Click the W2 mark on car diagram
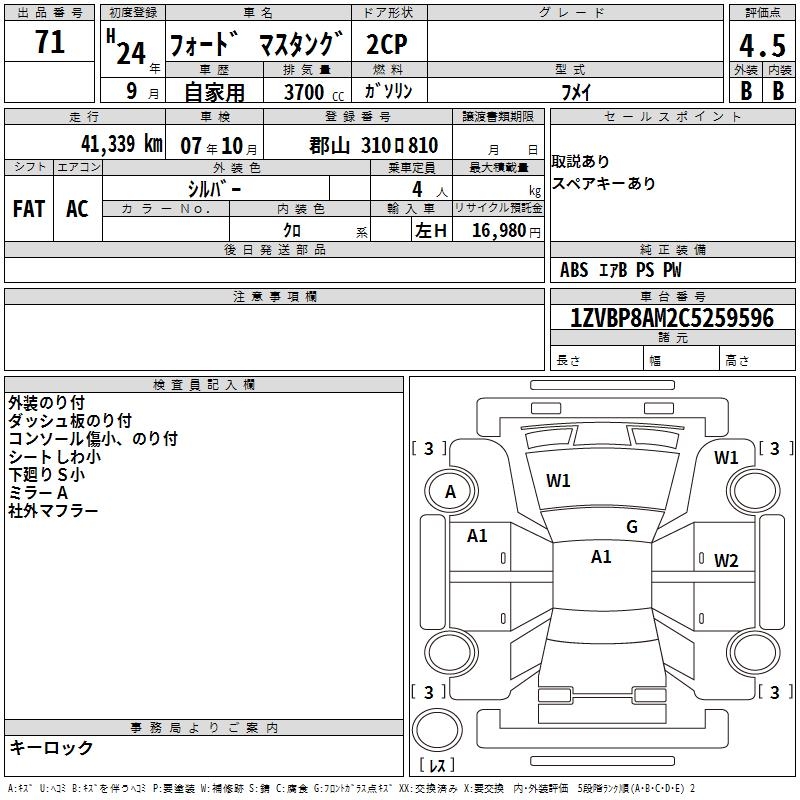Viewport: 800px width, 800px height. 725,560
